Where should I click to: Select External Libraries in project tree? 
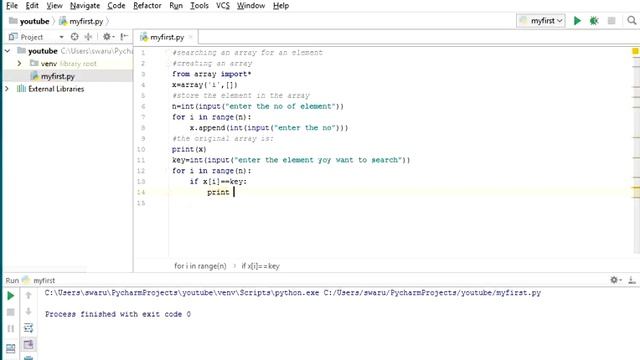tap(51, 89)
